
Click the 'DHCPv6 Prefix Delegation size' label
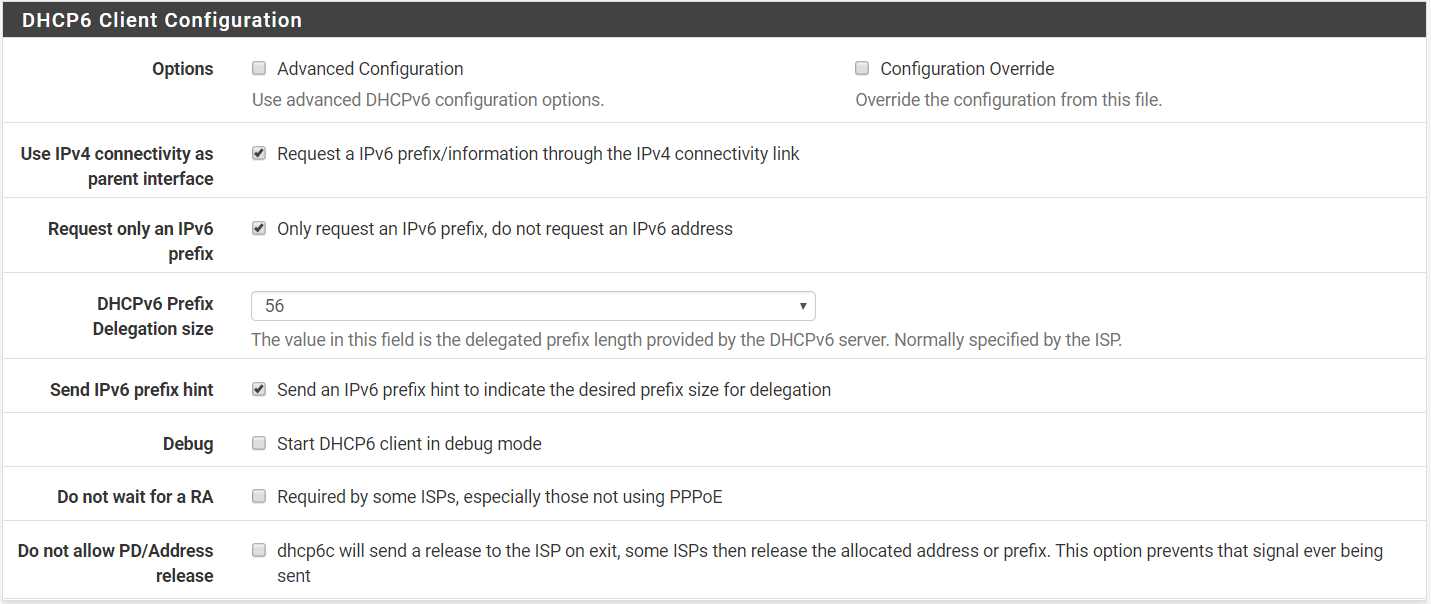pos(154,316)
